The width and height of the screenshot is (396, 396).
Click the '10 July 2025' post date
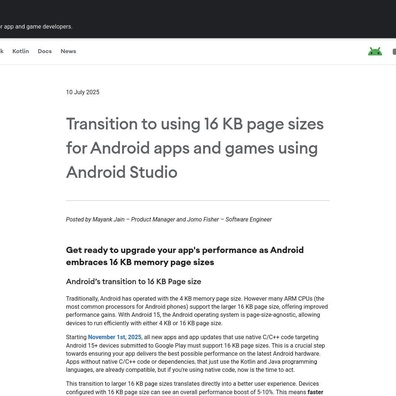pyautogui.click(x=83, y=92)
